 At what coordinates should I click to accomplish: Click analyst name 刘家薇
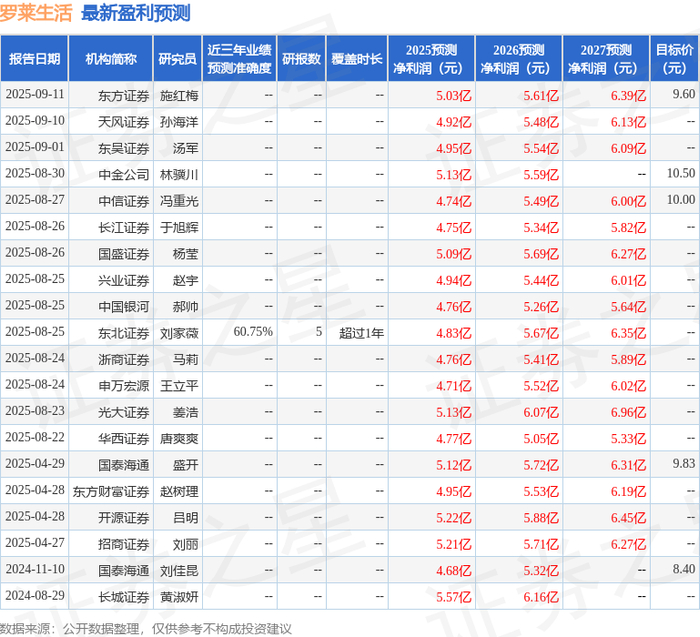(x=179, y=333)
